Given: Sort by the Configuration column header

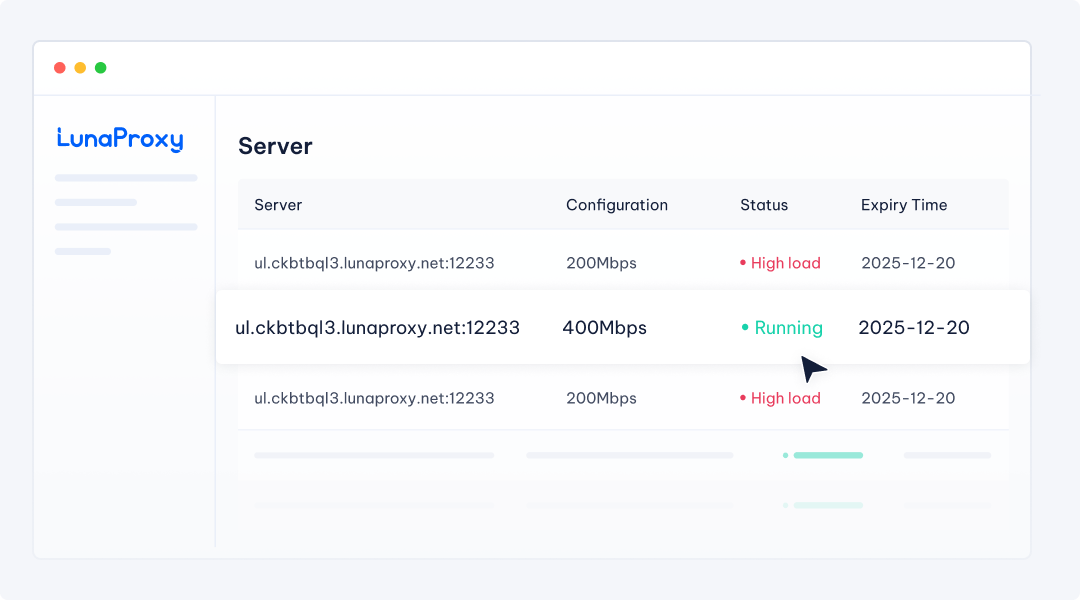Looking at the screenshot, I should (x=616, y=205).
